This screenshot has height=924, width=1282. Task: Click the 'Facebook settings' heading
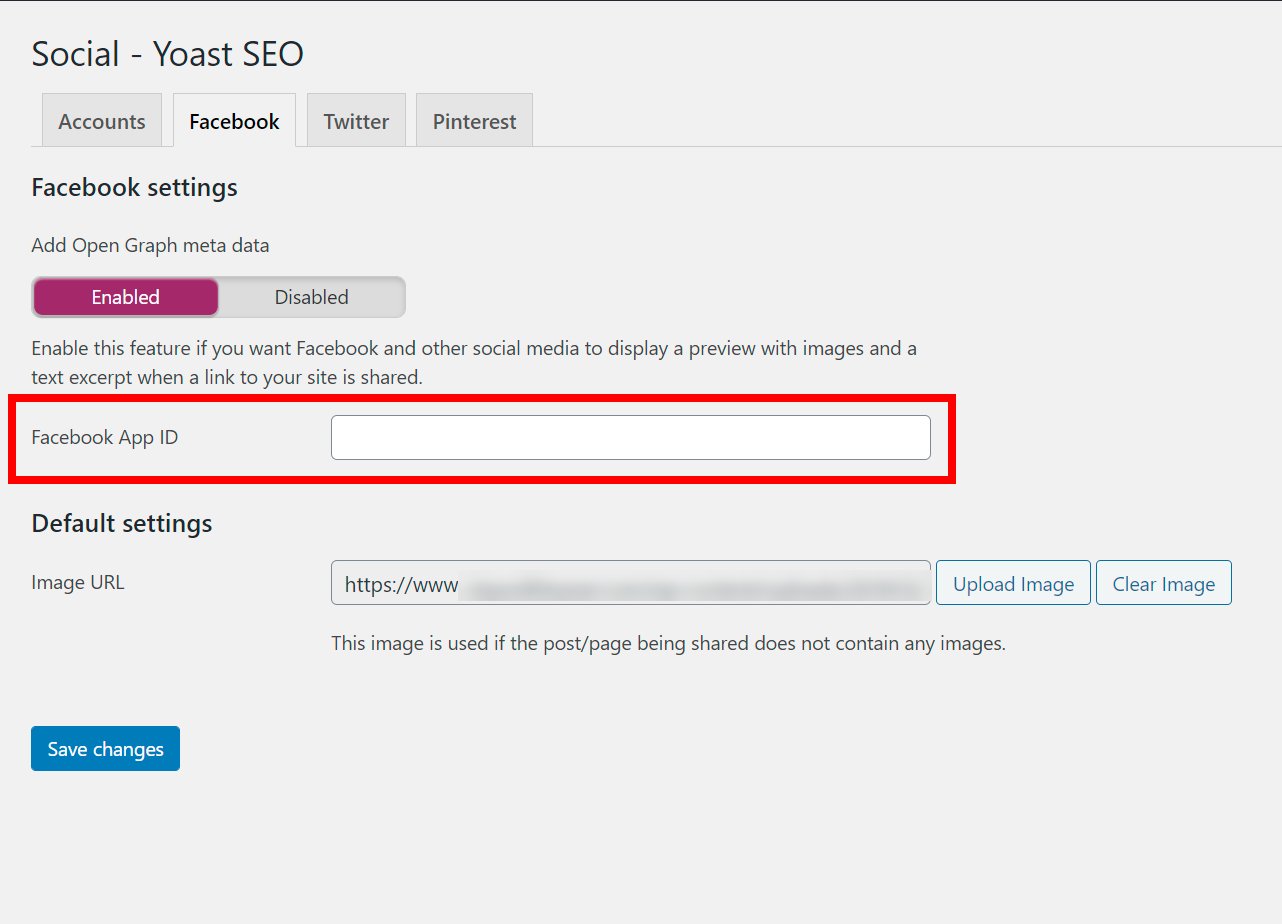[135, 188]
